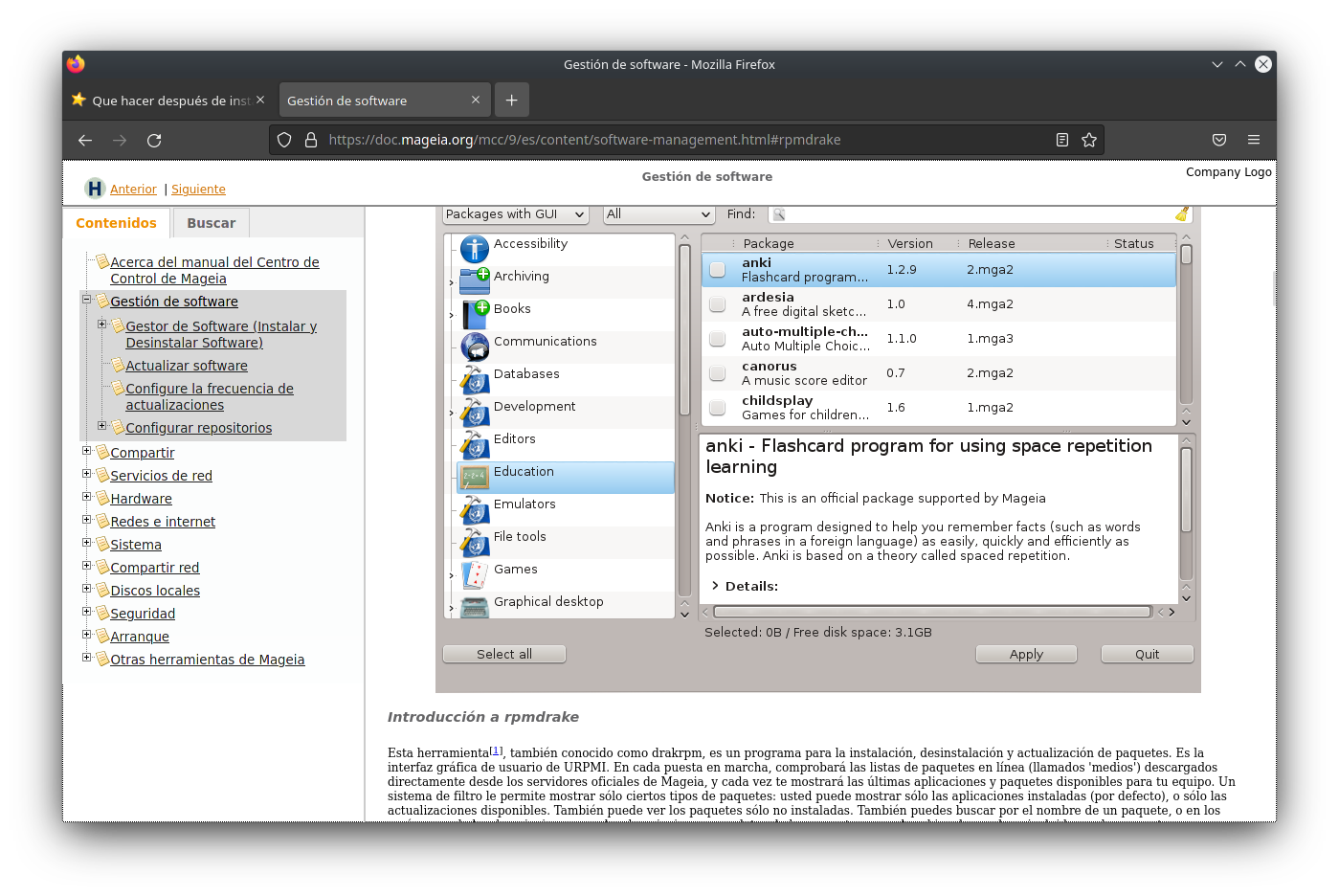Click the URL address bar
Viewport: 1339px width, 896px height.
pyautogui.click(x=686, y=140)
